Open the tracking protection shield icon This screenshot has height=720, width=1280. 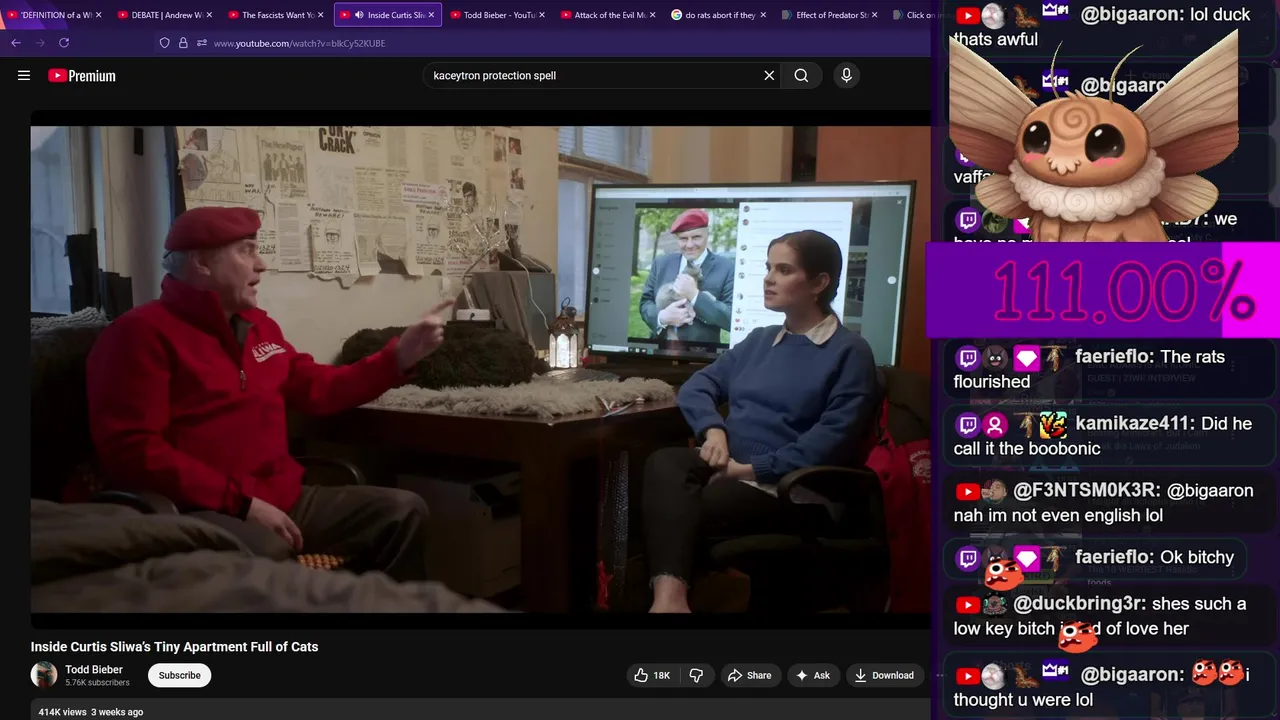coord(165,43)
